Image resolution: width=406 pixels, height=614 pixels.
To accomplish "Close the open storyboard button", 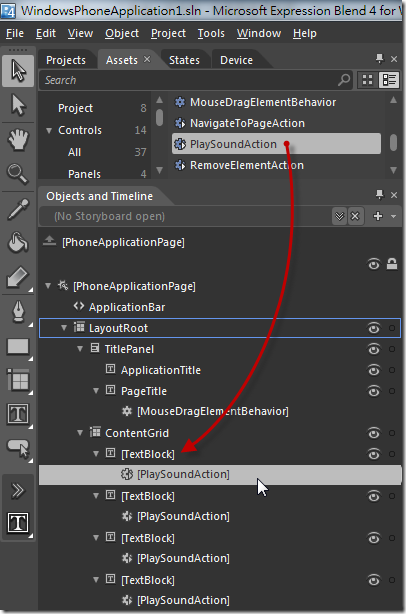I will pos(355,216).
